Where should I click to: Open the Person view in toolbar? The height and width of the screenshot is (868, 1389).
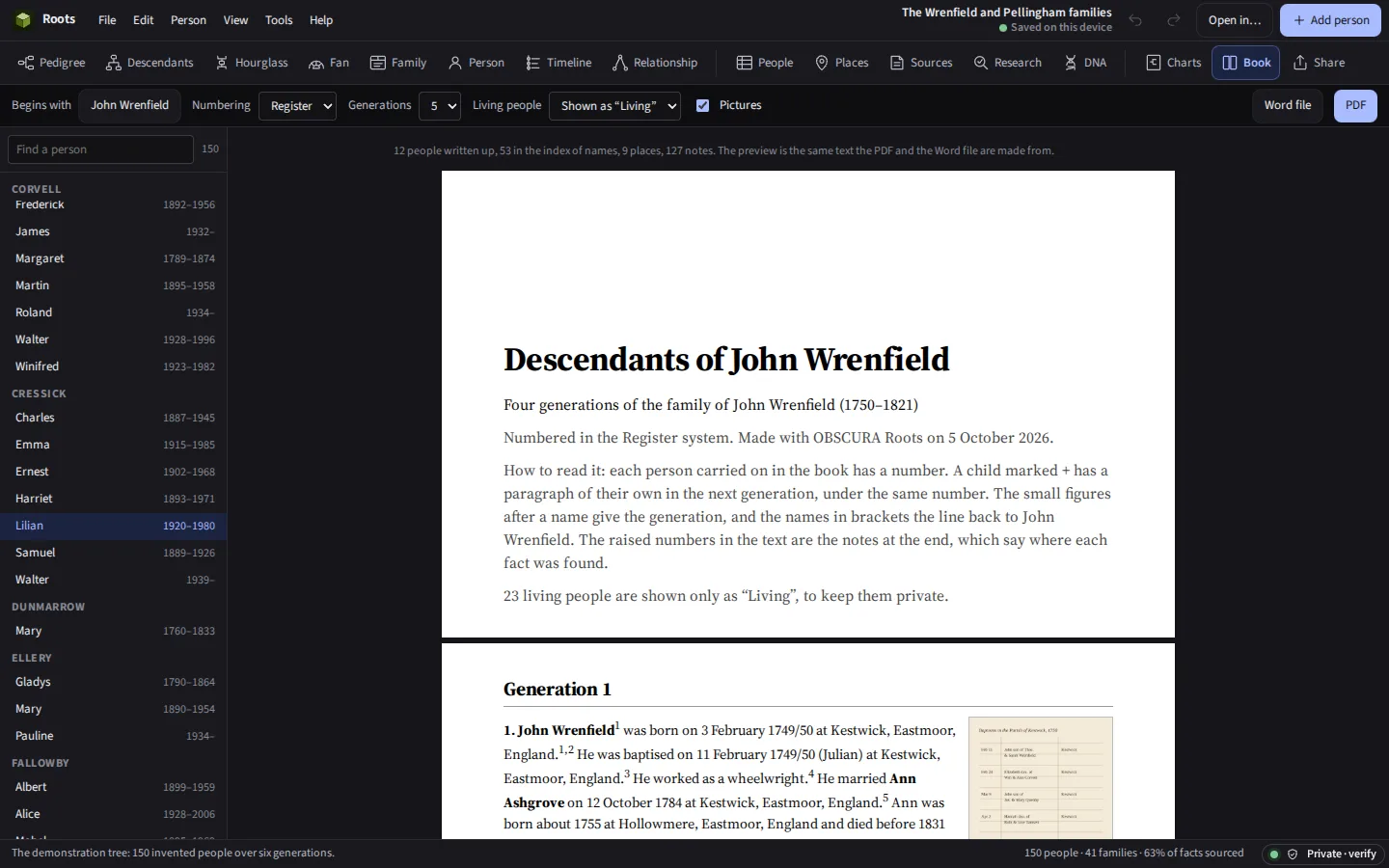coord(477,63)
